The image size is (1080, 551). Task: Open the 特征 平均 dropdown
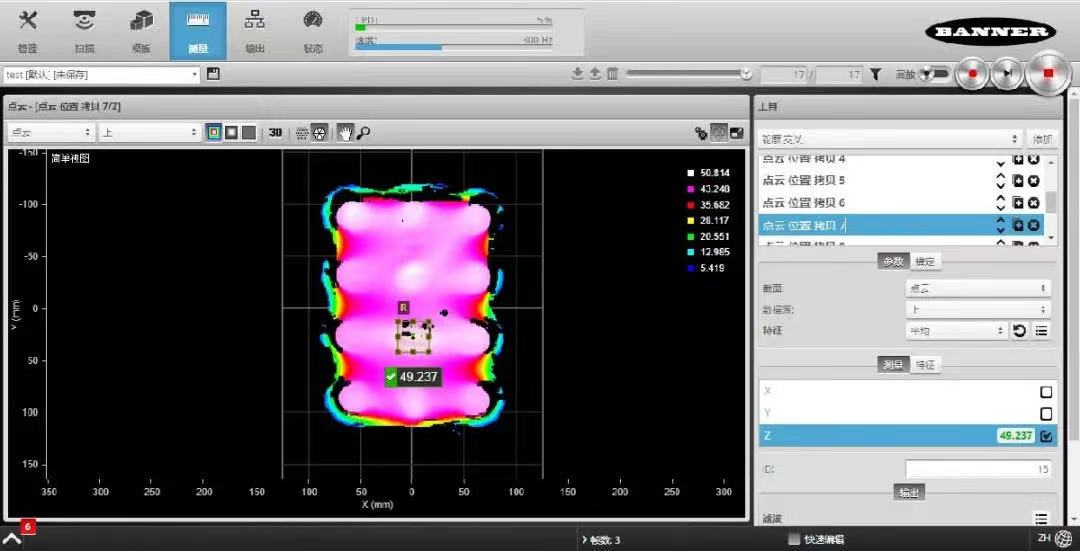pos(956,331)
